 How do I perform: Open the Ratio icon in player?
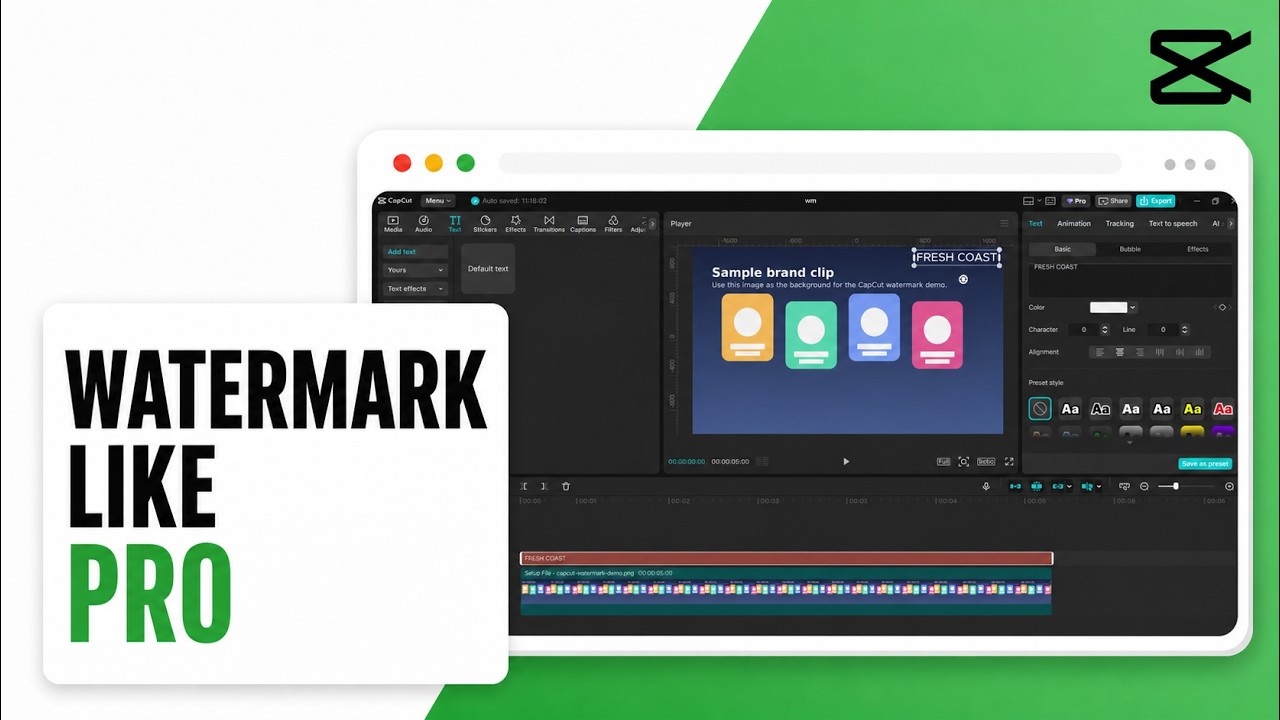986,461
